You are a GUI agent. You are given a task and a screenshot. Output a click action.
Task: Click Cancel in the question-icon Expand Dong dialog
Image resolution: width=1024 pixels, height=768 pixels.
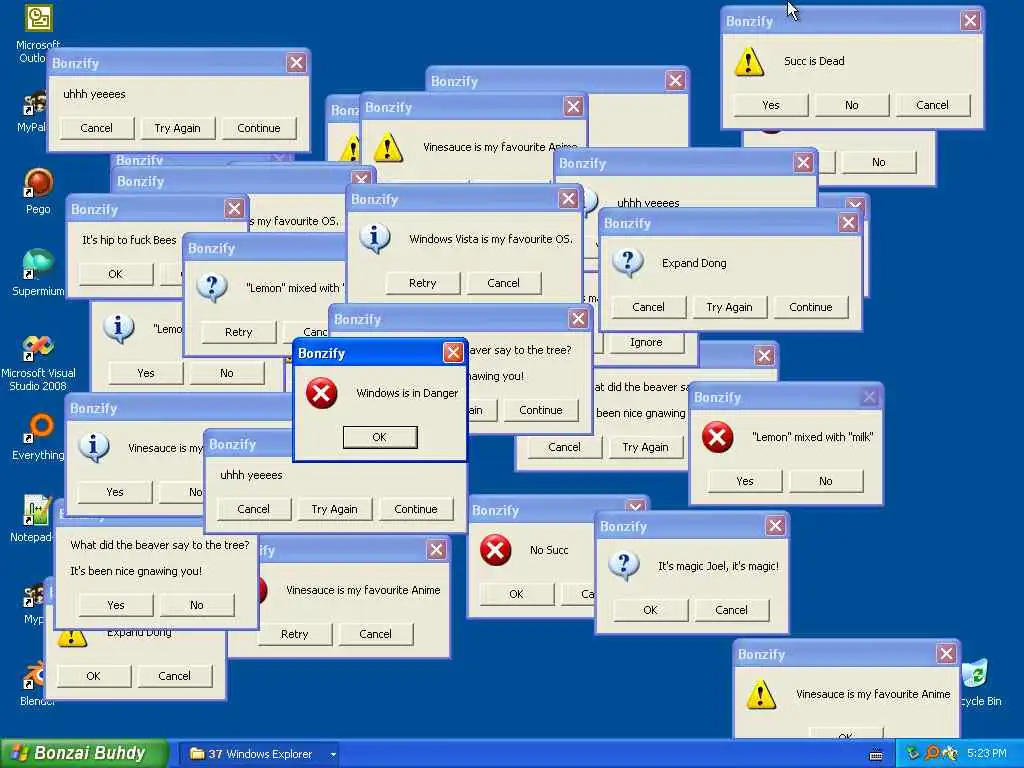648,307
